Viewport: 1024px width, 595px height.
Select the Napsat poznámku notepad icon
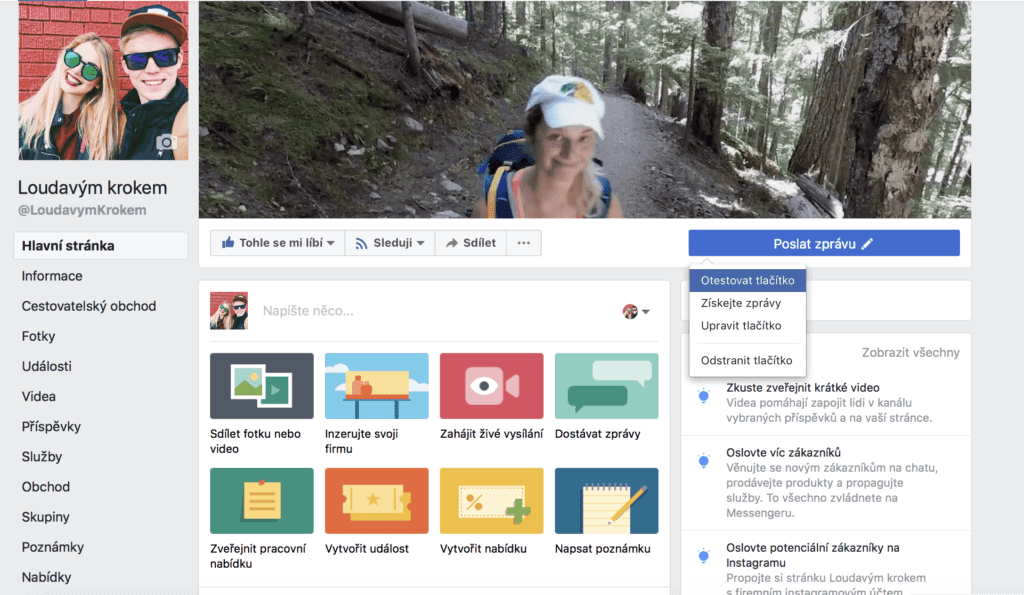click(x=605, y=500)
